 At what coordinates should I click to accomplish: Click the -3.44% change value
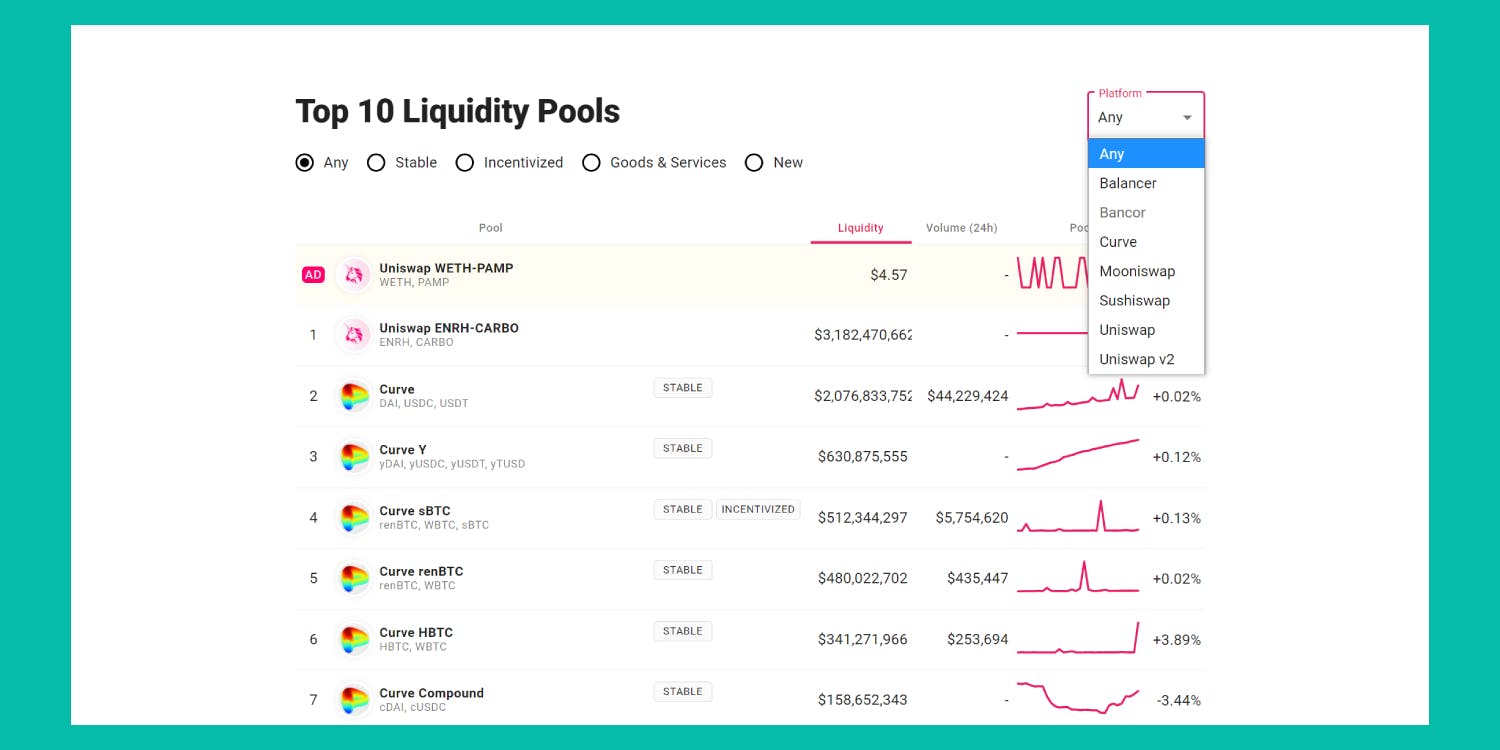click(x=1179, y=700)
